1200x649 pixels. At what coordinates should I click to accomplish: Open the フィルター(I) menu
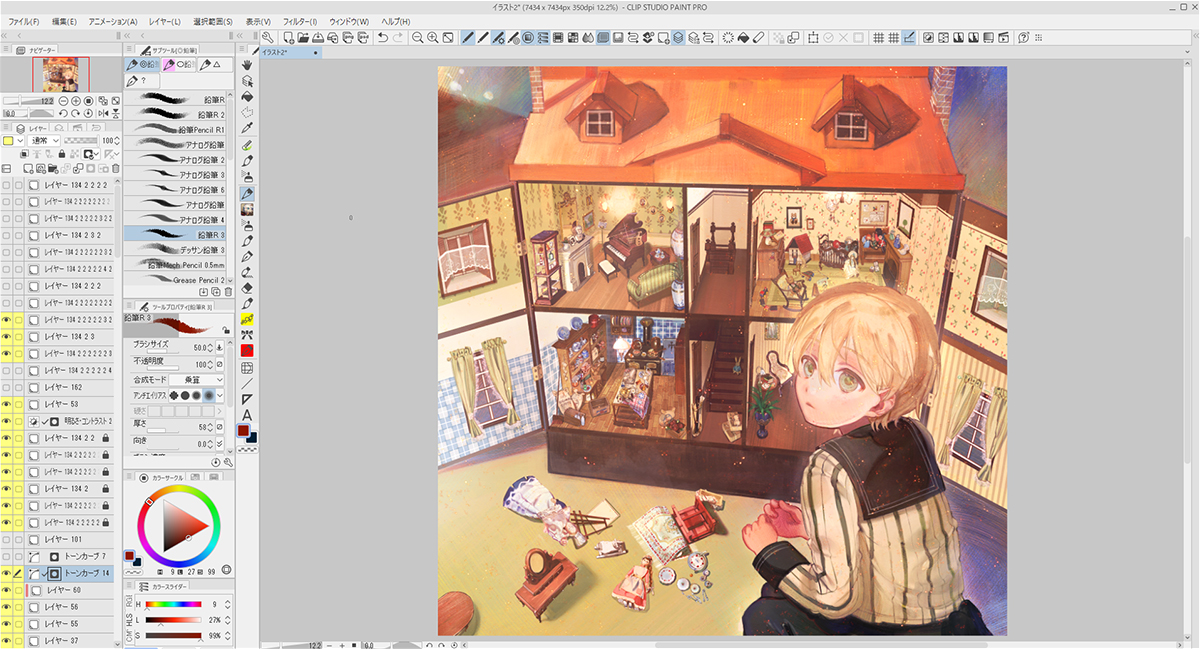point(299,21)
